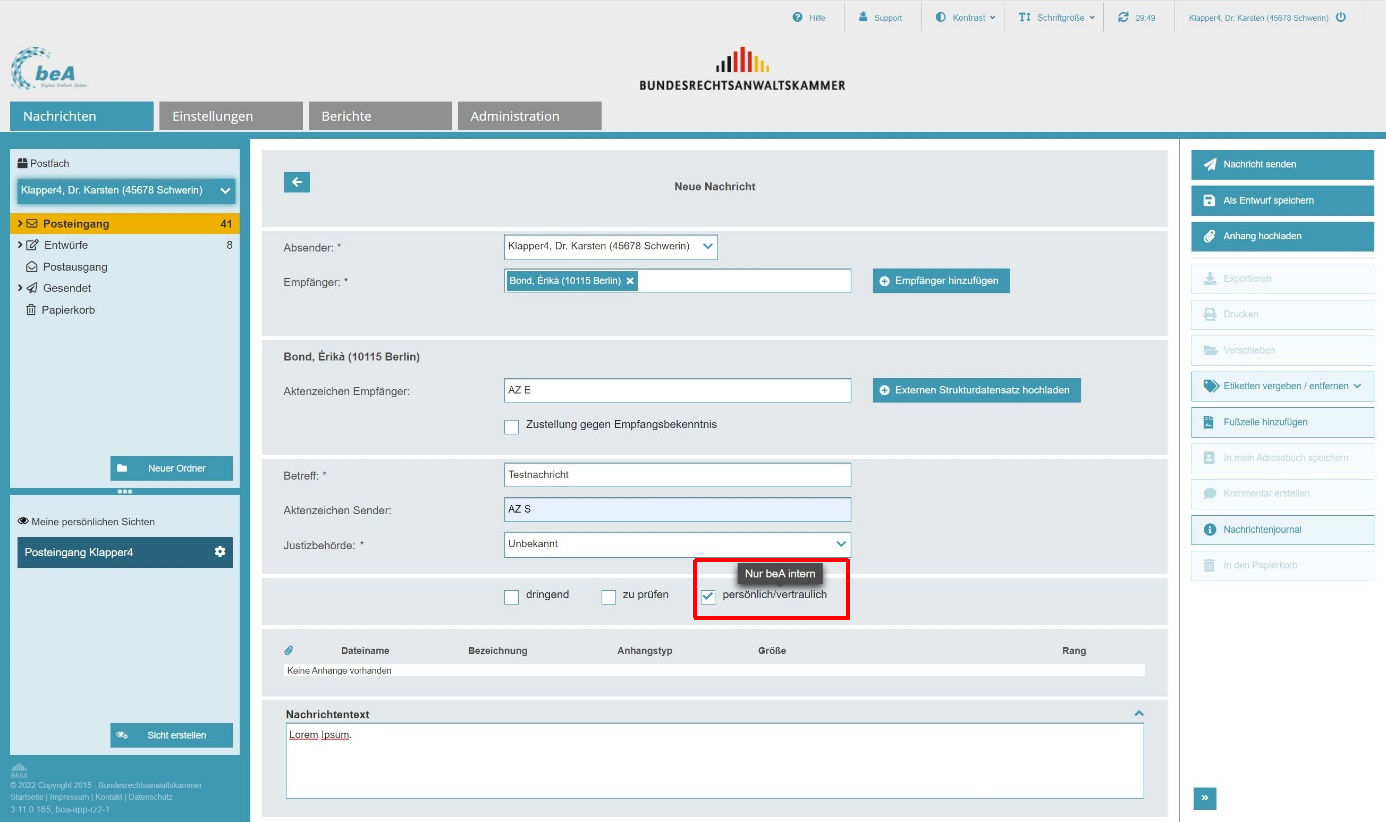This screenshot has height=822, width=1386.
Task: Expand the Entwürfe folder arrow
Action: point(20,245)
